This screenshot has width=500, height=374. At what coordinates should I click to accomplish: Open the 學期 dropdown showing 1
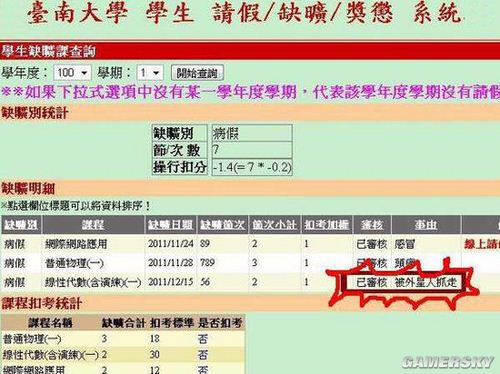click(150, 73)
